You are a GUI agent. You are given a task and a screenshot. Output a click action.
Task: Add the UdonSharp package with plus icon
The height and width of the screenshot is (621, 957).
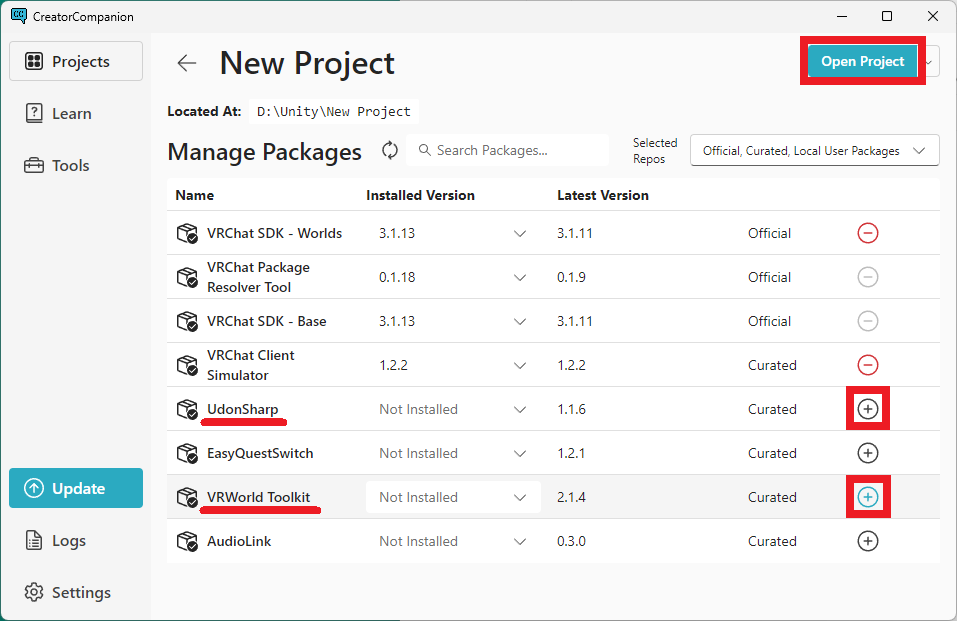click(868, 409)
